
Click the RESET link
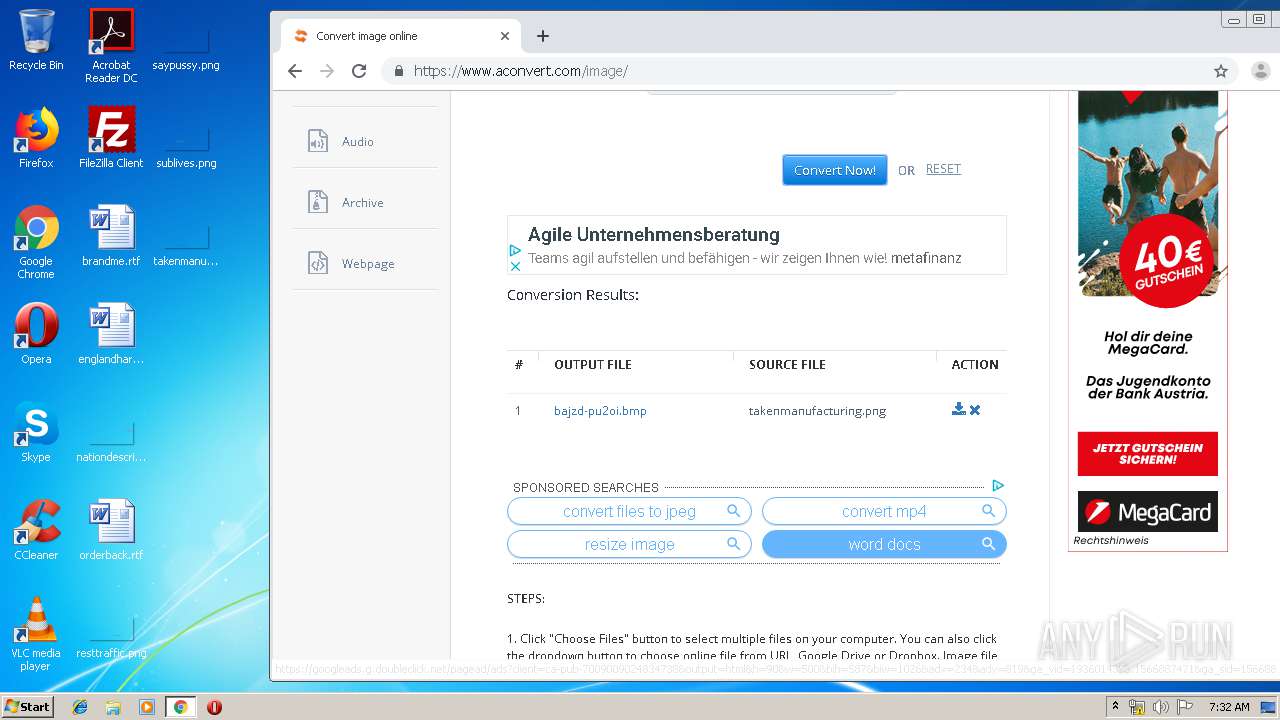pyautogui.click(x=943, y=169)
